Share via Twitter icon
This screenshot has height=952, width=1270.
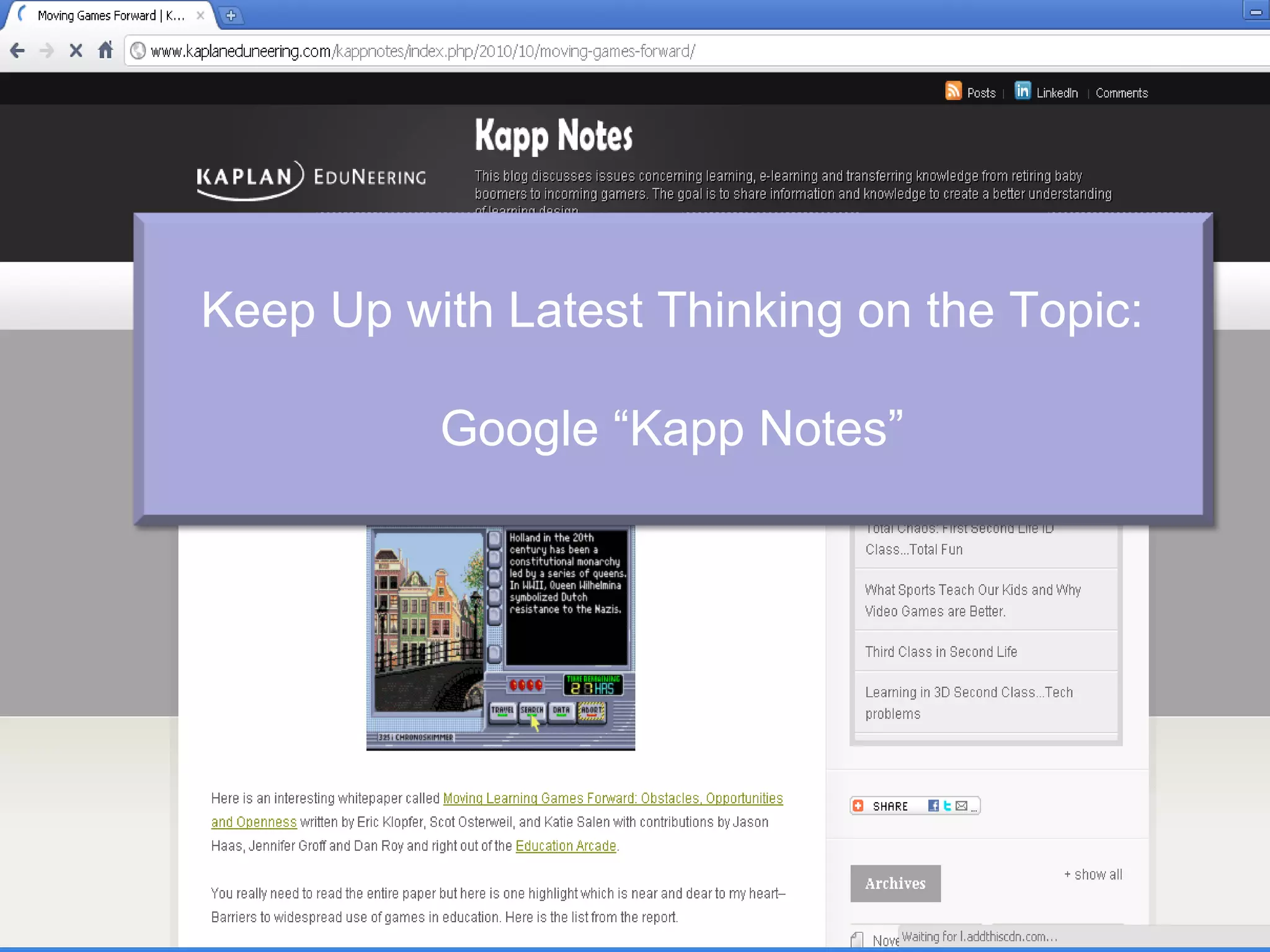click(x=947, y=806)
